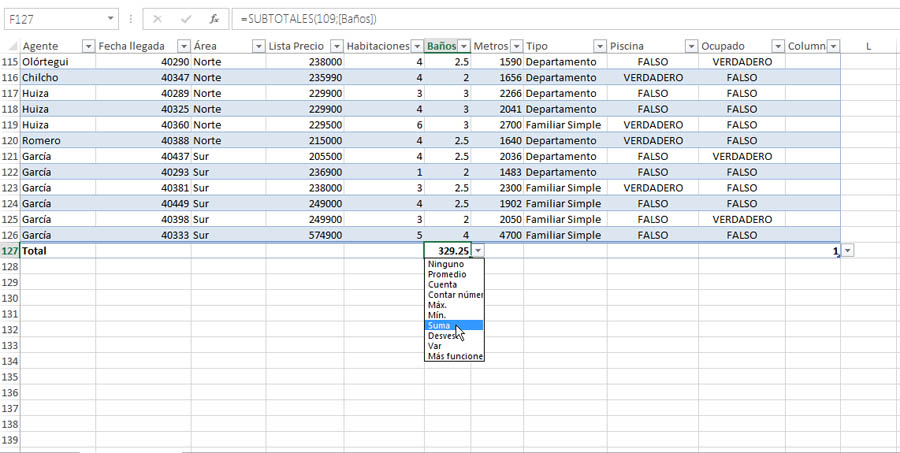
Task: Choose Máx. in the totals dropdown list
Action: tap(439, 304)
